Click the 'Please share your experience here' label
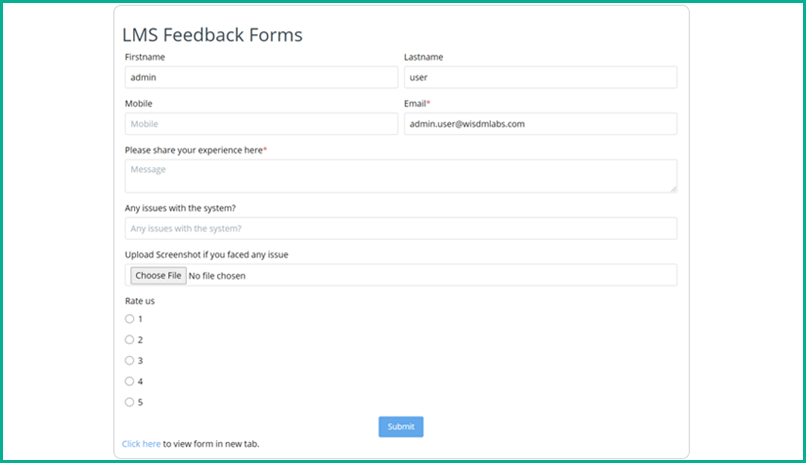806x463 pixels. [195, 150]
